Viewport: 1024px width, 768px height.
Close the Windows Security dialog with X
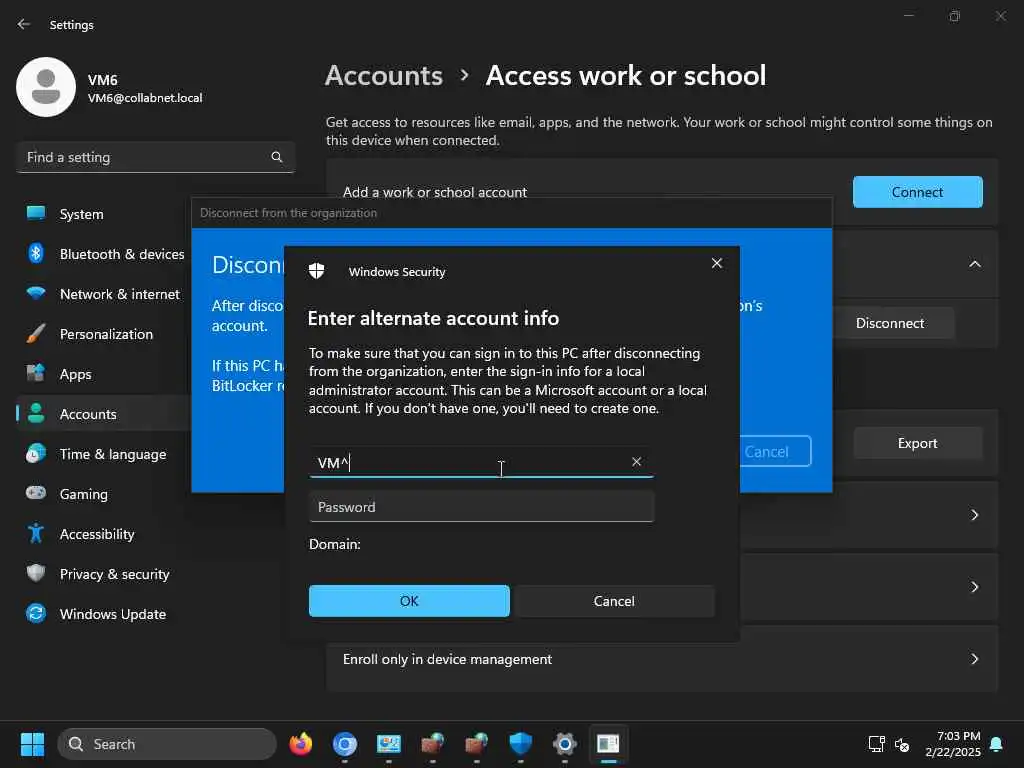tap(716, 263)
